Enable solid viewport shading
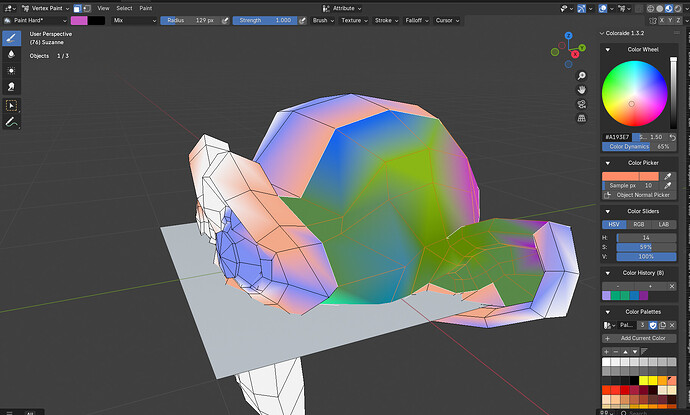This screenshot has width=690, height=415. click(x=659, y=8)
